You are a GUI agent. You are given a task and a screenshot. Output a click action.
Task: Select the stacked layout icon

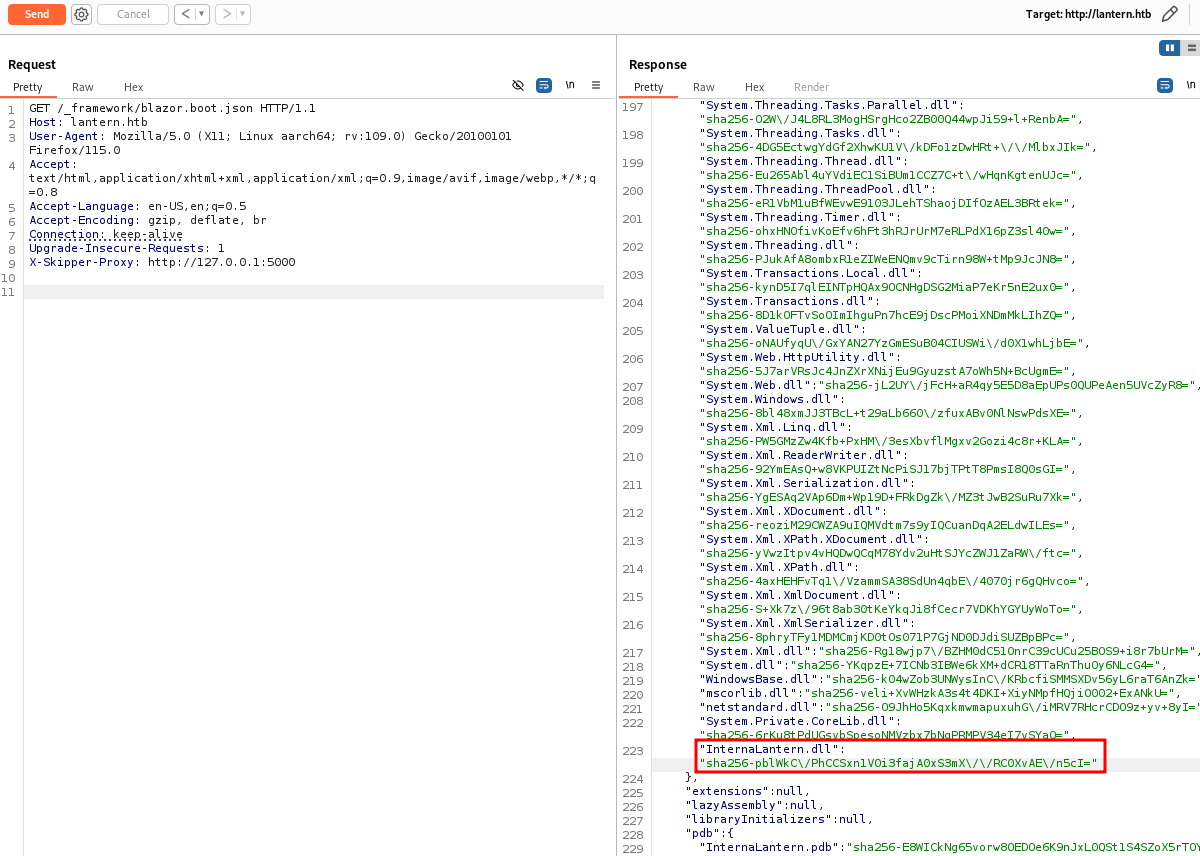click(1190, 48)
